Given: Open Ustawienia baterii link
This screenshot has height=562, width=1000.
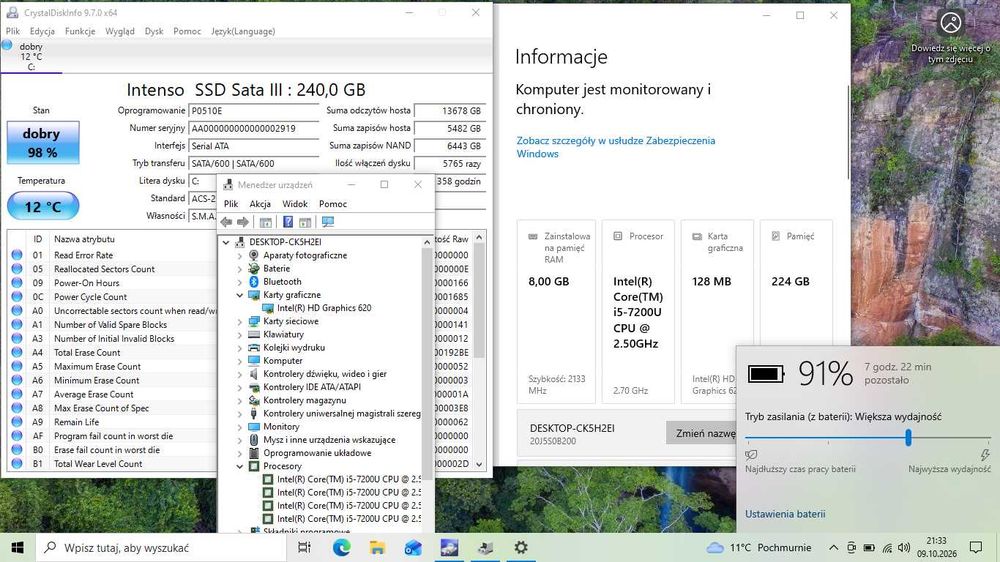Looking at the screenshot, I should pos(785,514).
